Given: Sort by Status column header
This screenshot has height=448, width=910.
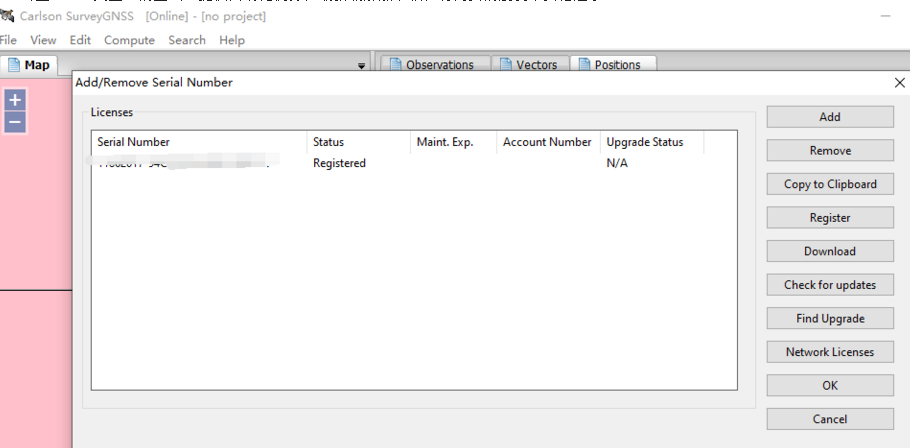Looking at the screenshot, I should [359, 142].
